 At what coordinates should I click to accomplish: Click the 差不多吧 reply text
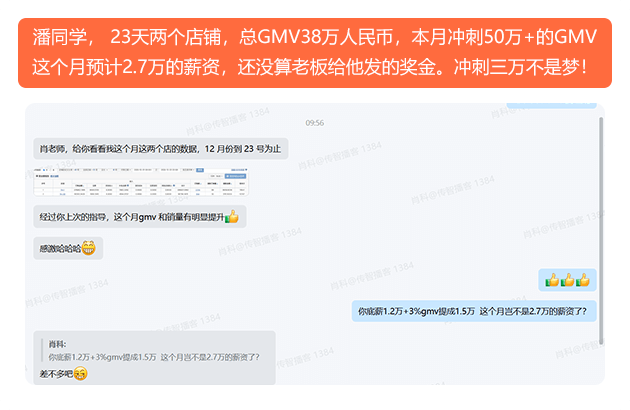coord(56,374)
